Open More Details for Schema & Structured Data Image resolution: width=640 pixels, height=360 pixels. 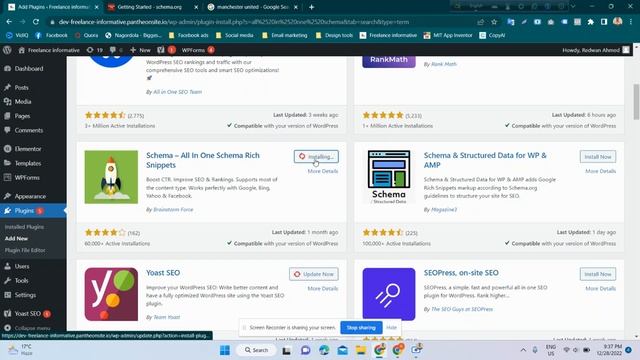(600, 171)
